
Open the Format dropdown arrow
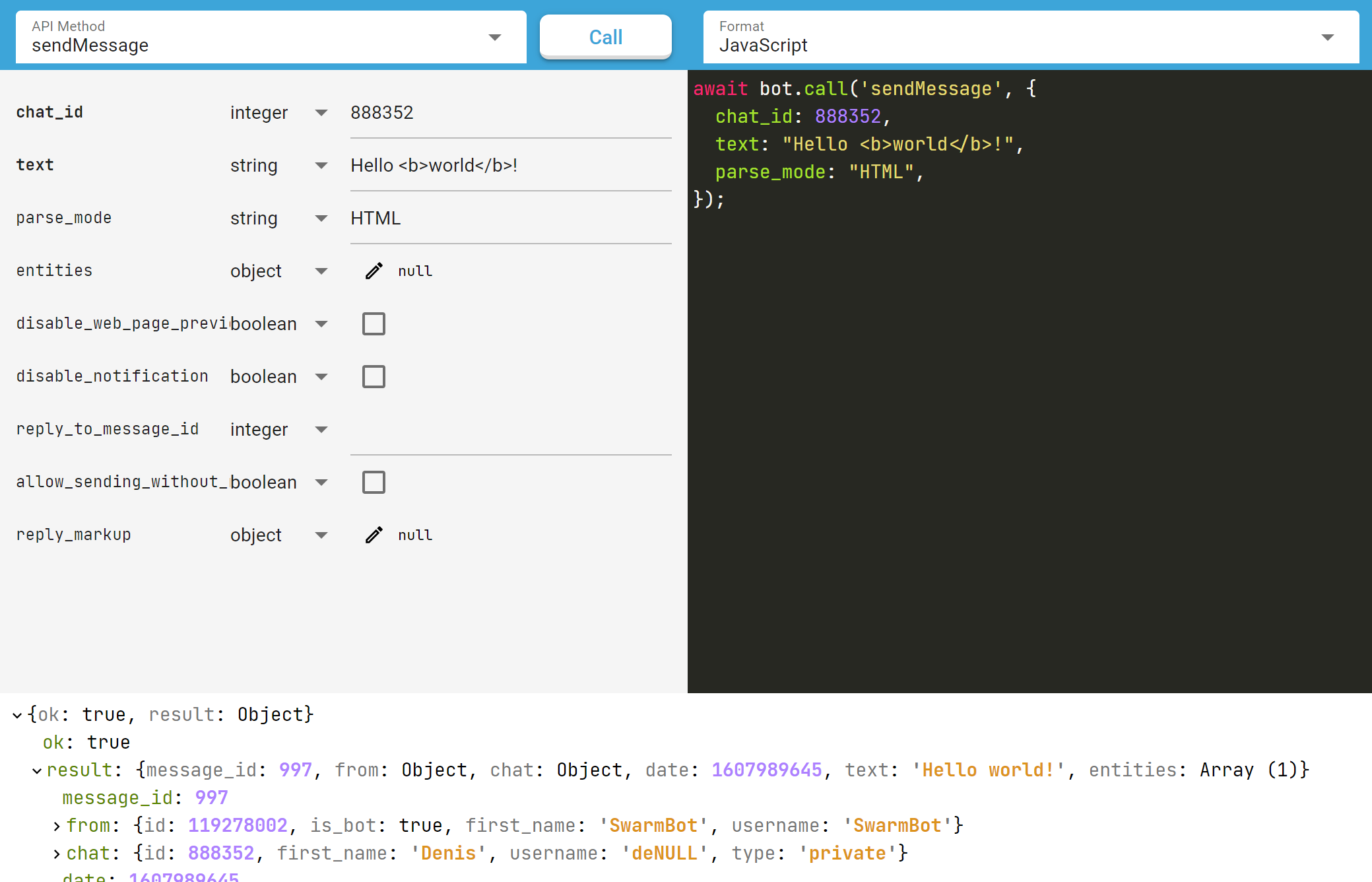pyautogui.click(x=1328, y=38)
